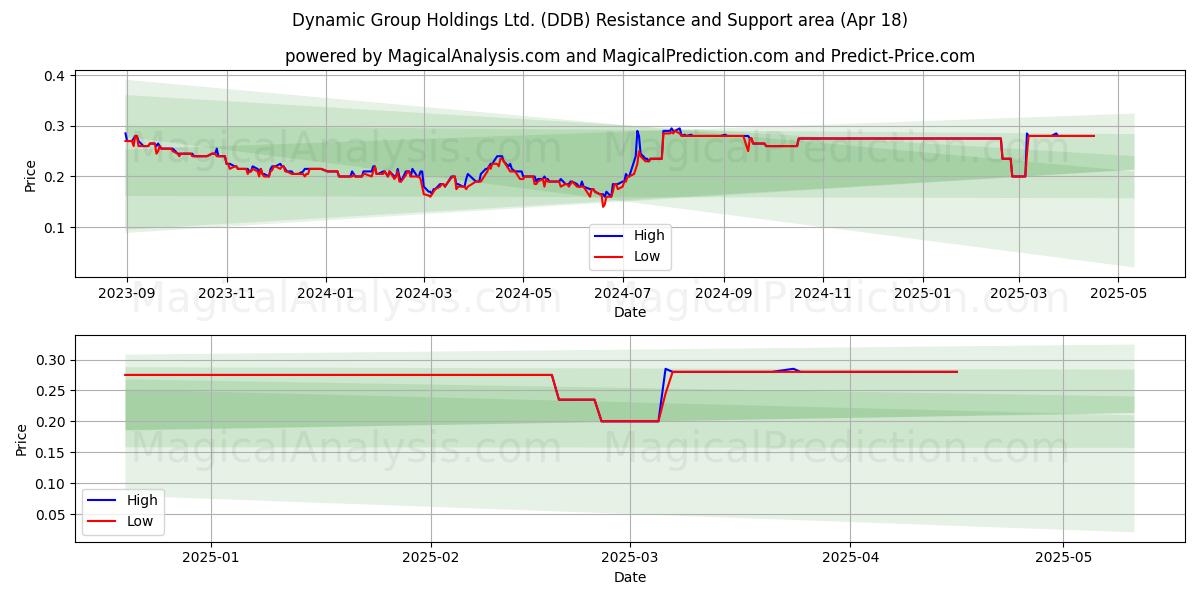Click the '2025-05' x-axis label, bottom chart
The image size is (1200, 600).
point(1064,559)
